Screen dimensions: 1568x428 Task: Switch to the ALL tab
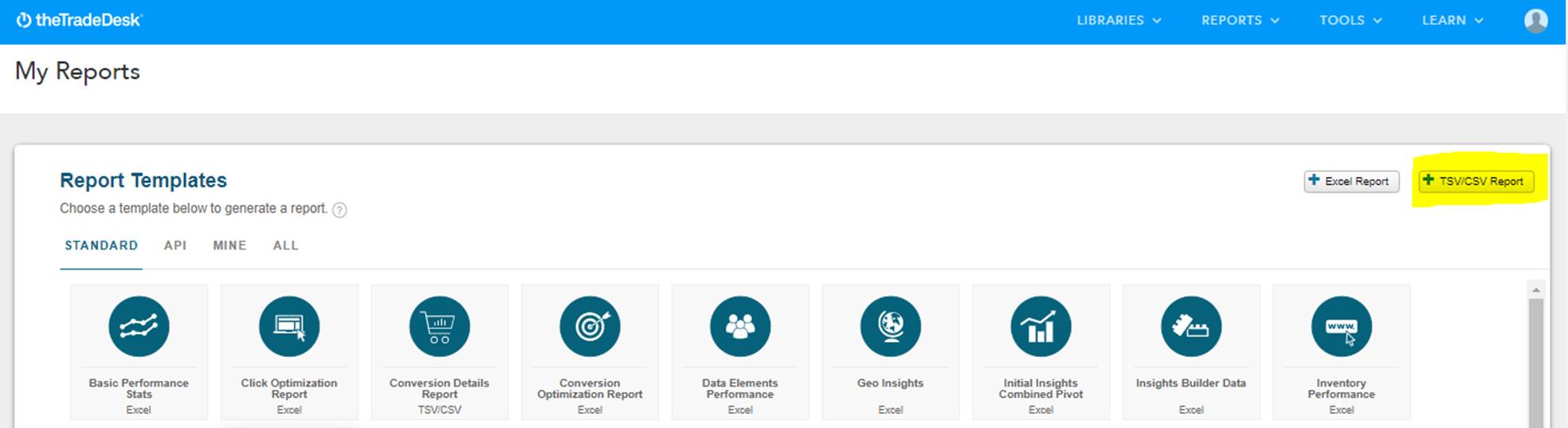pos(285,245)
